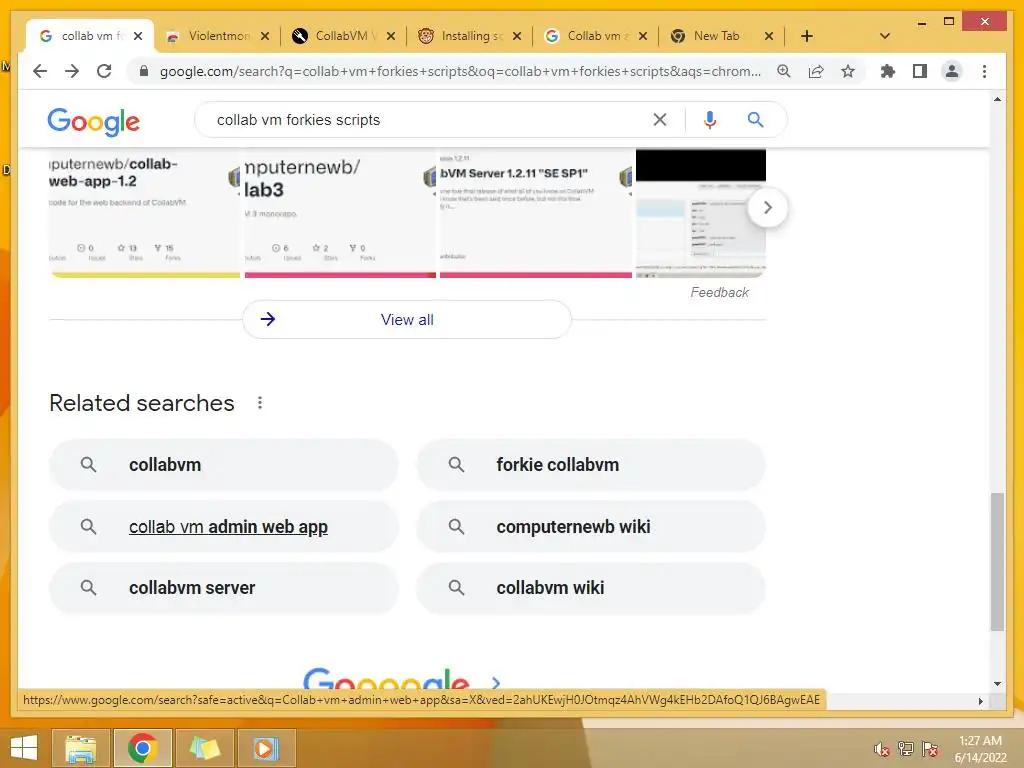The image size is (1024, 768).
Task: Open the Action Center flag icon
Action: click(x=930, y=748)
